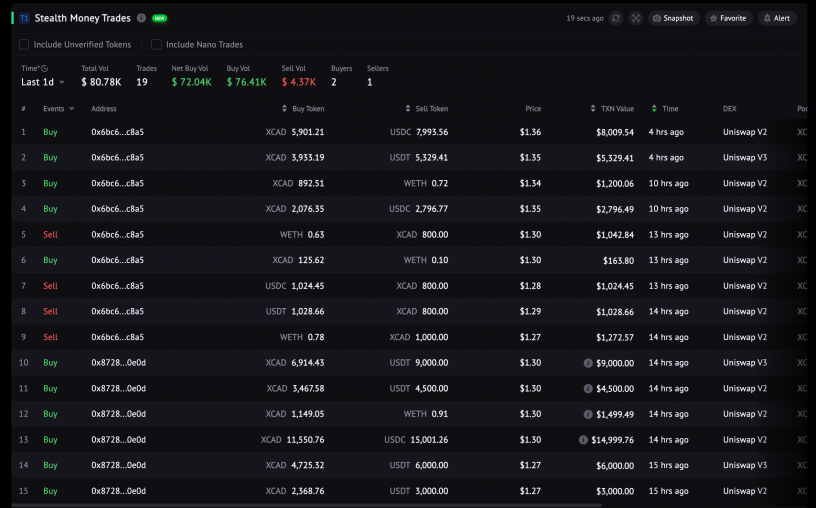Sort by Buy Token column arrows

coord(284,109)
